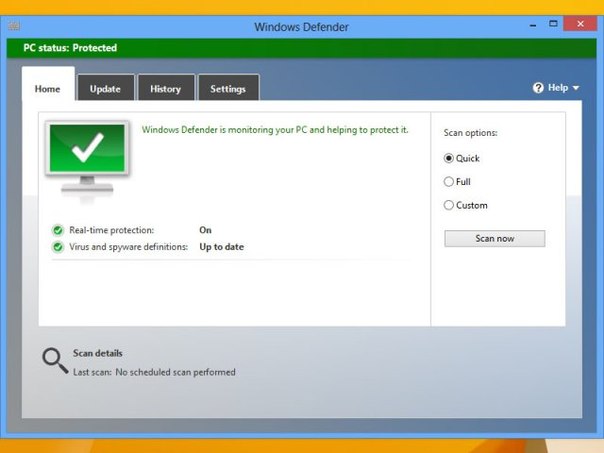
Task: Click the 'Scan details' heading
Action: click(x=97, y=353)
